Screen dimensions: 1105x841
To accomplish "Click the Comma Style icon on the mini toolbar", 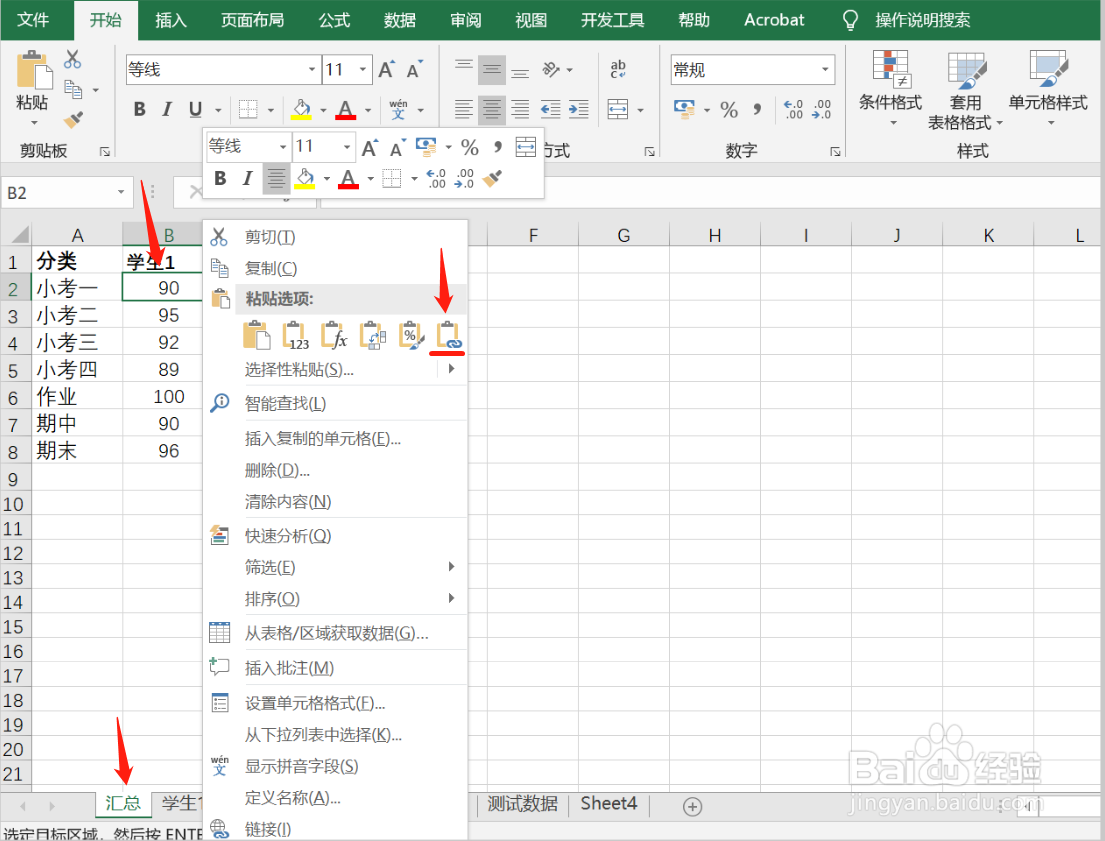I will (x=497, y=146).
